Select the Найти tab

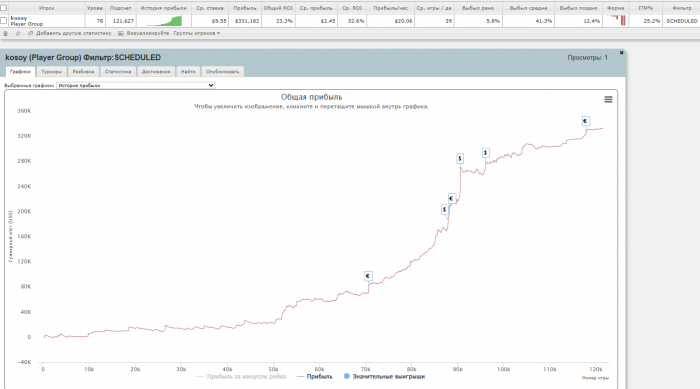pos(188,71)
